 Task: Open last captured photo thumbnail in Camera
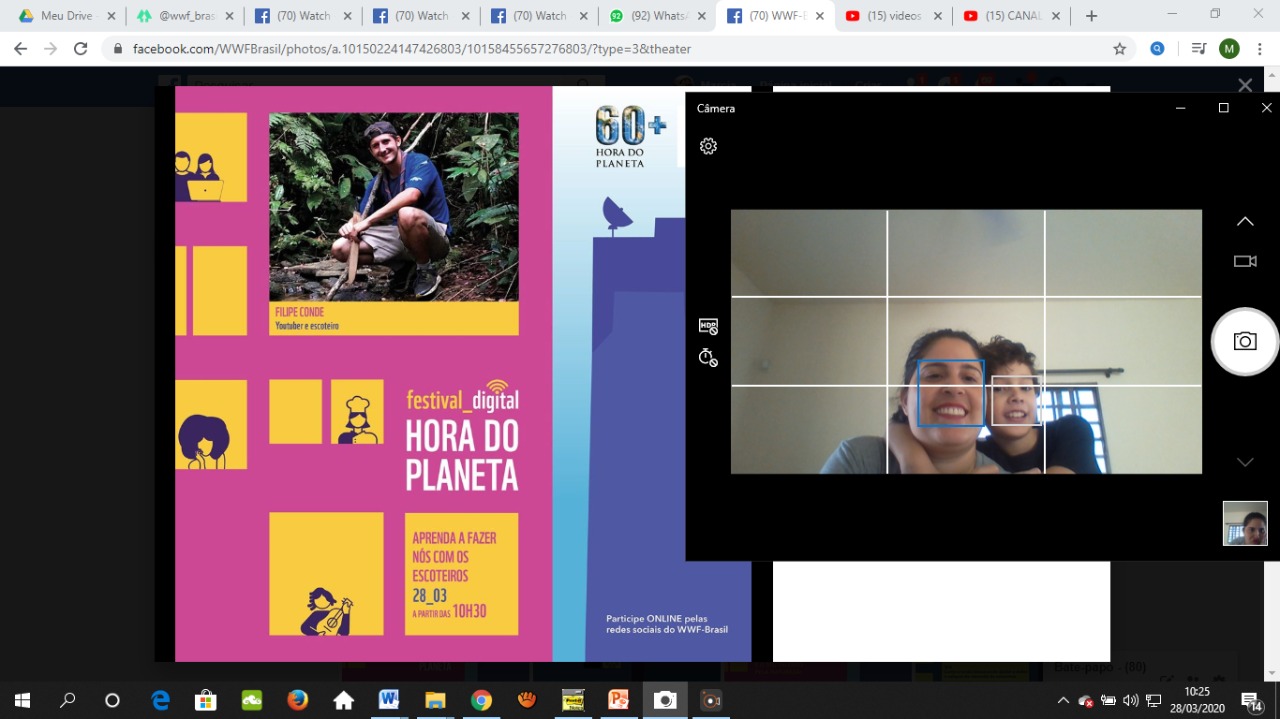click(1245, 523)
